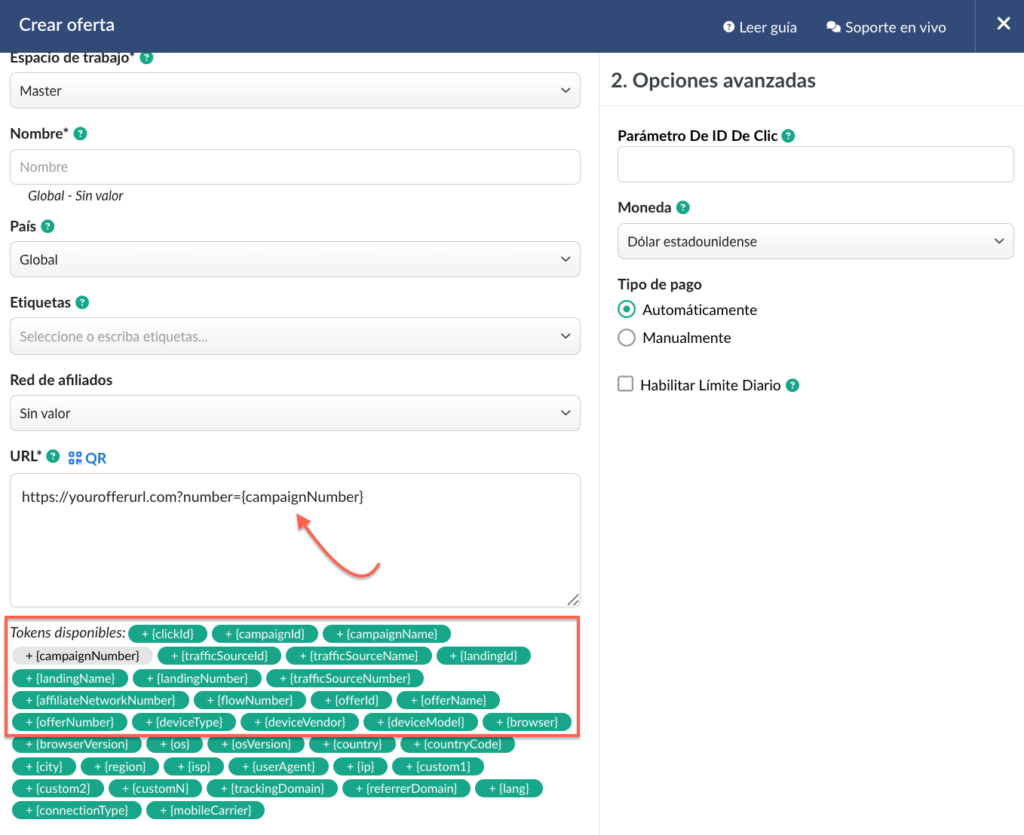Click help icon beside Habilitar Límite Diario
This screenshot has width=1024, height=835.
792,385
